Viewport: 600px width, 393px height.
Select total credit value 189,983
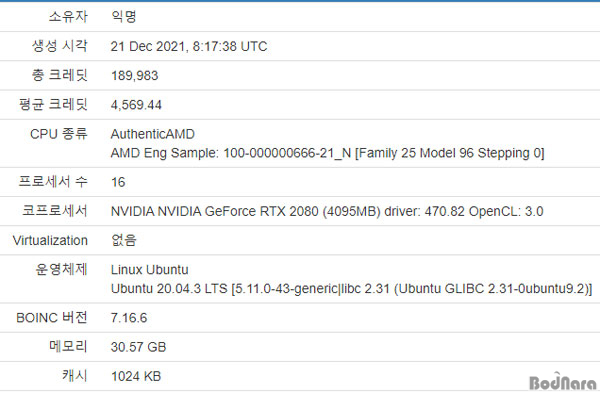[135, 75]
